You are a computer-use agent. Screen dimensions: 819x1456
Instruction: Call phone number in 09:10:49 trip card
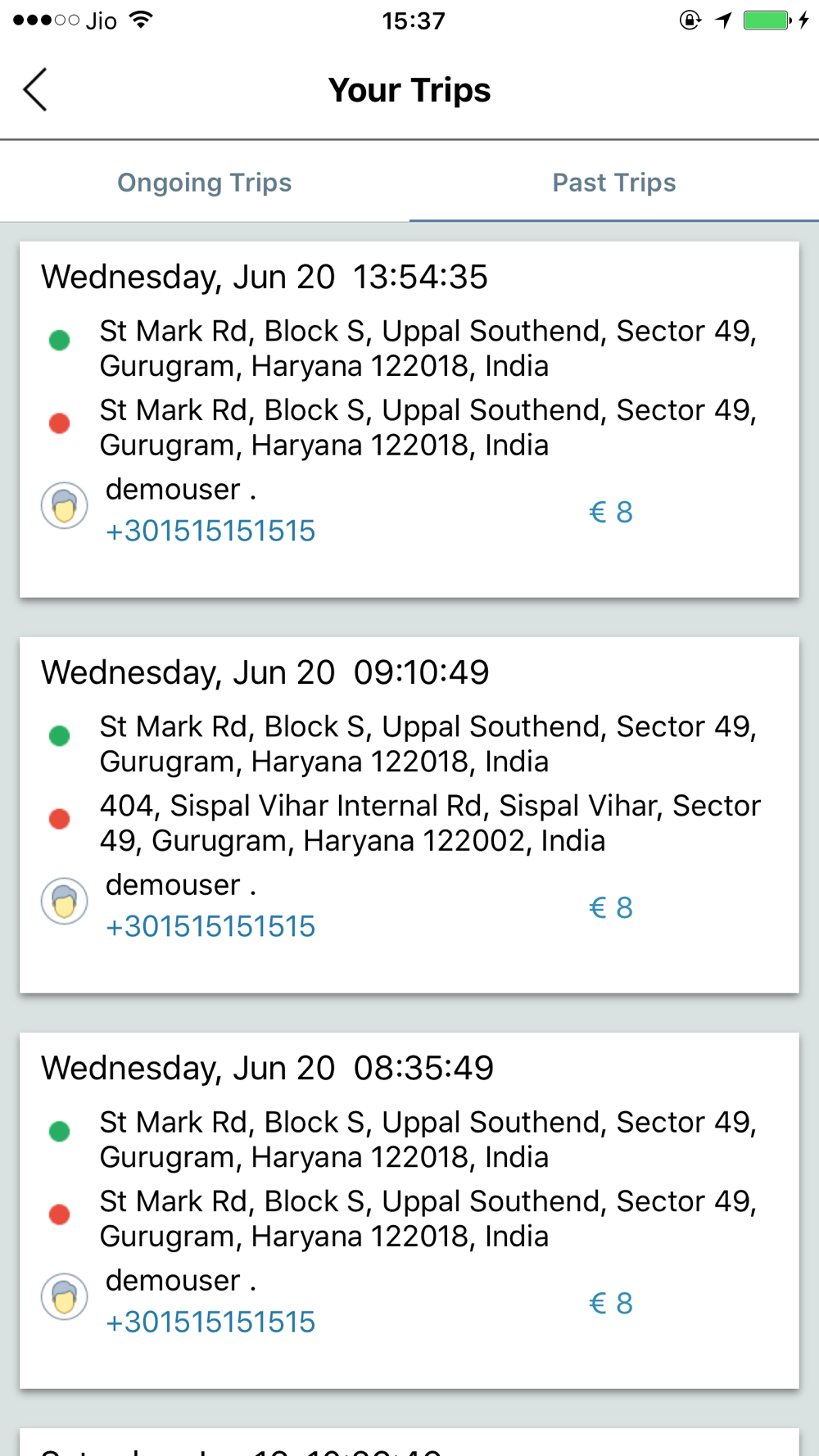click(x=210, y=926)
